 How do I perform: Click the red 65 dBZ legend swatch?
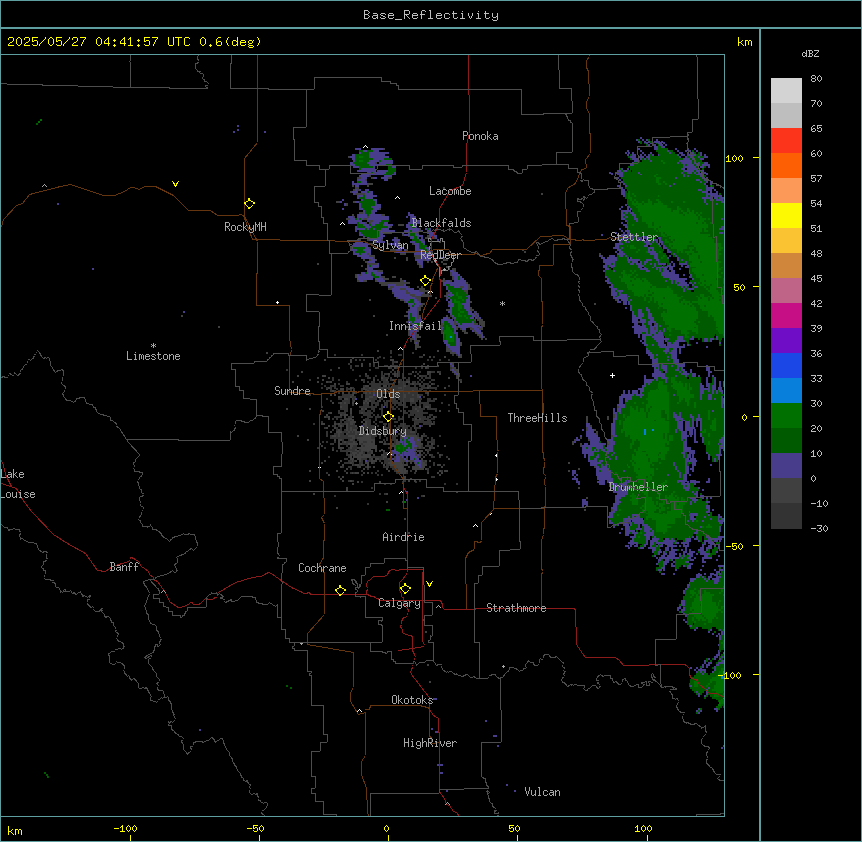786,141
